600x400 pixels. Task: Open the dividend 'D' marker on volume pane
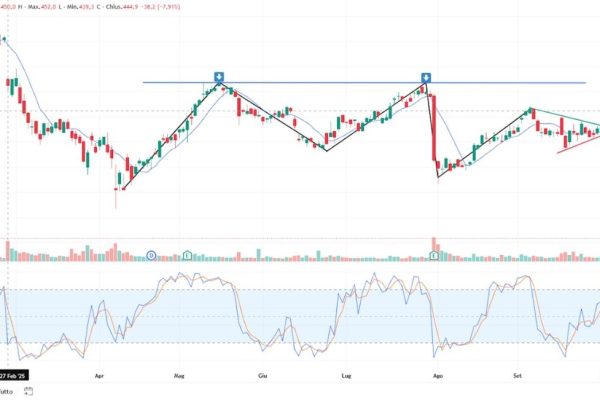(151, 256)
